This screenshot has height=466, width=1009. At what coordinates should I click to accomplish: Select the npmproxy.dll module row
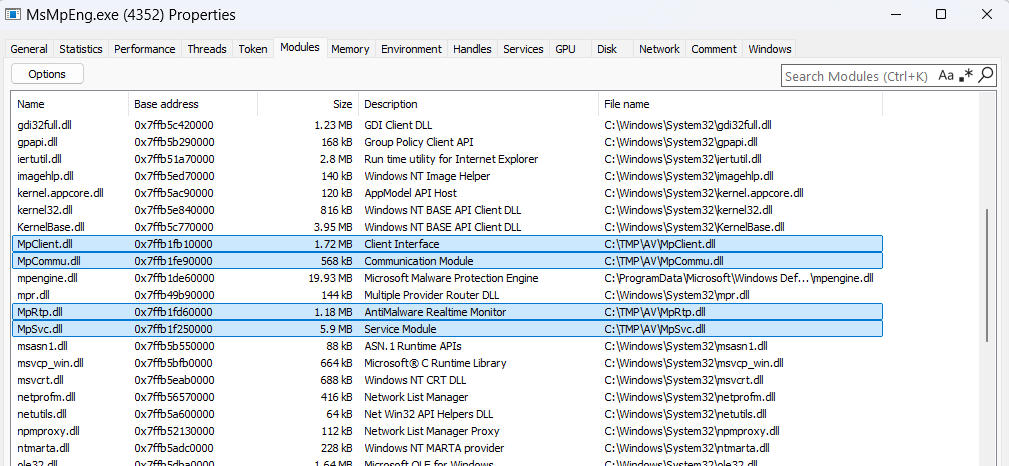coord(447,431)
